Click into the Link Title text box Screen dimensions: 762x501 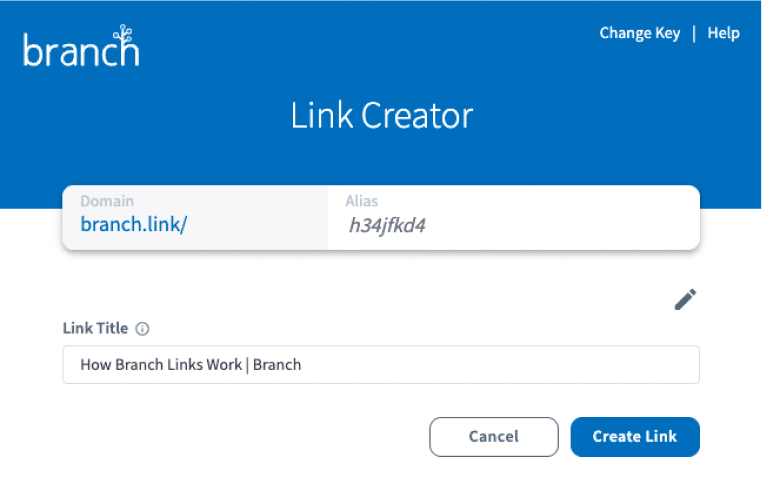[x=381, y=364]
